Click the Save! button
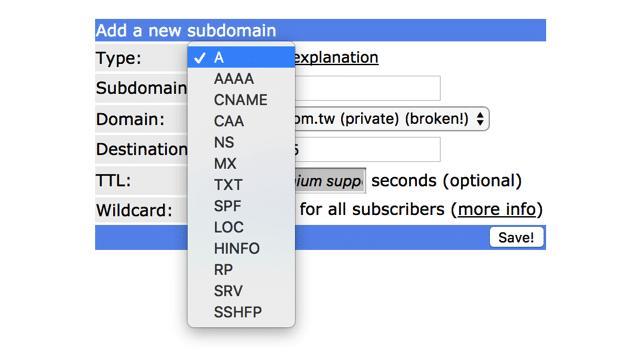 coord(516,238)
